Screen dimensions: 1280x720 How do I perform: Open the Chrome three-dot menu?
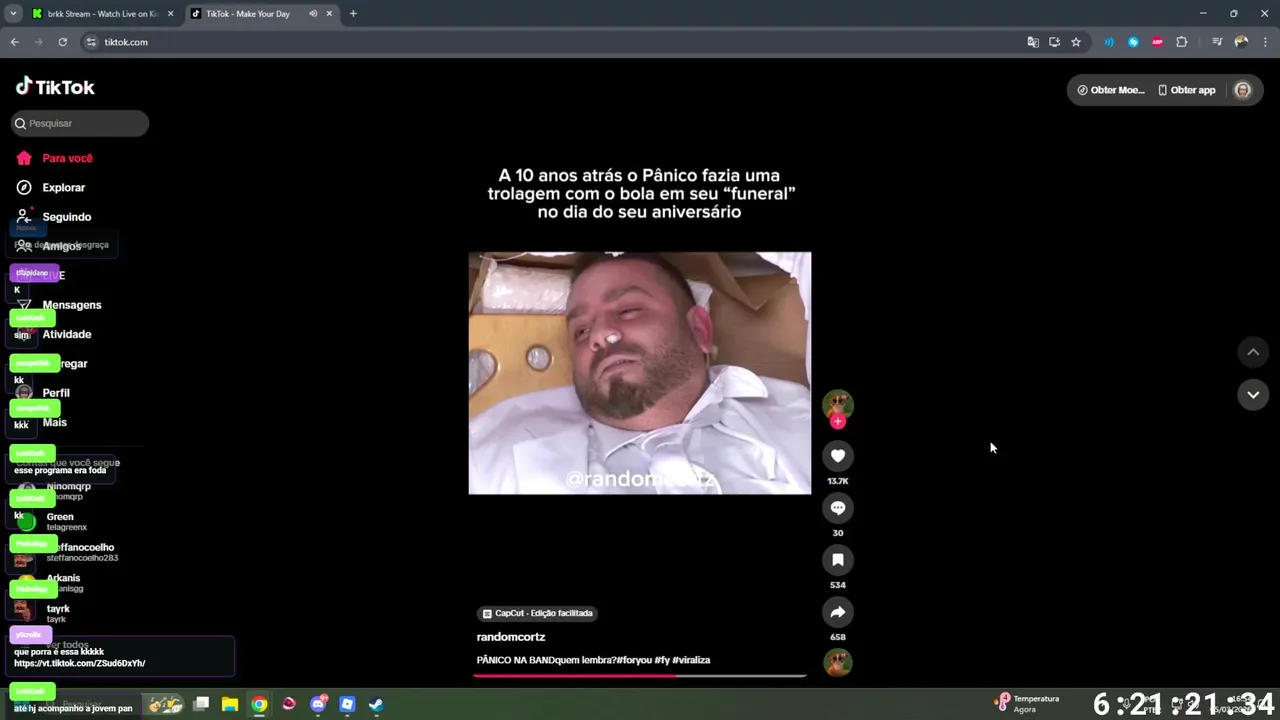click(1266, 42)
